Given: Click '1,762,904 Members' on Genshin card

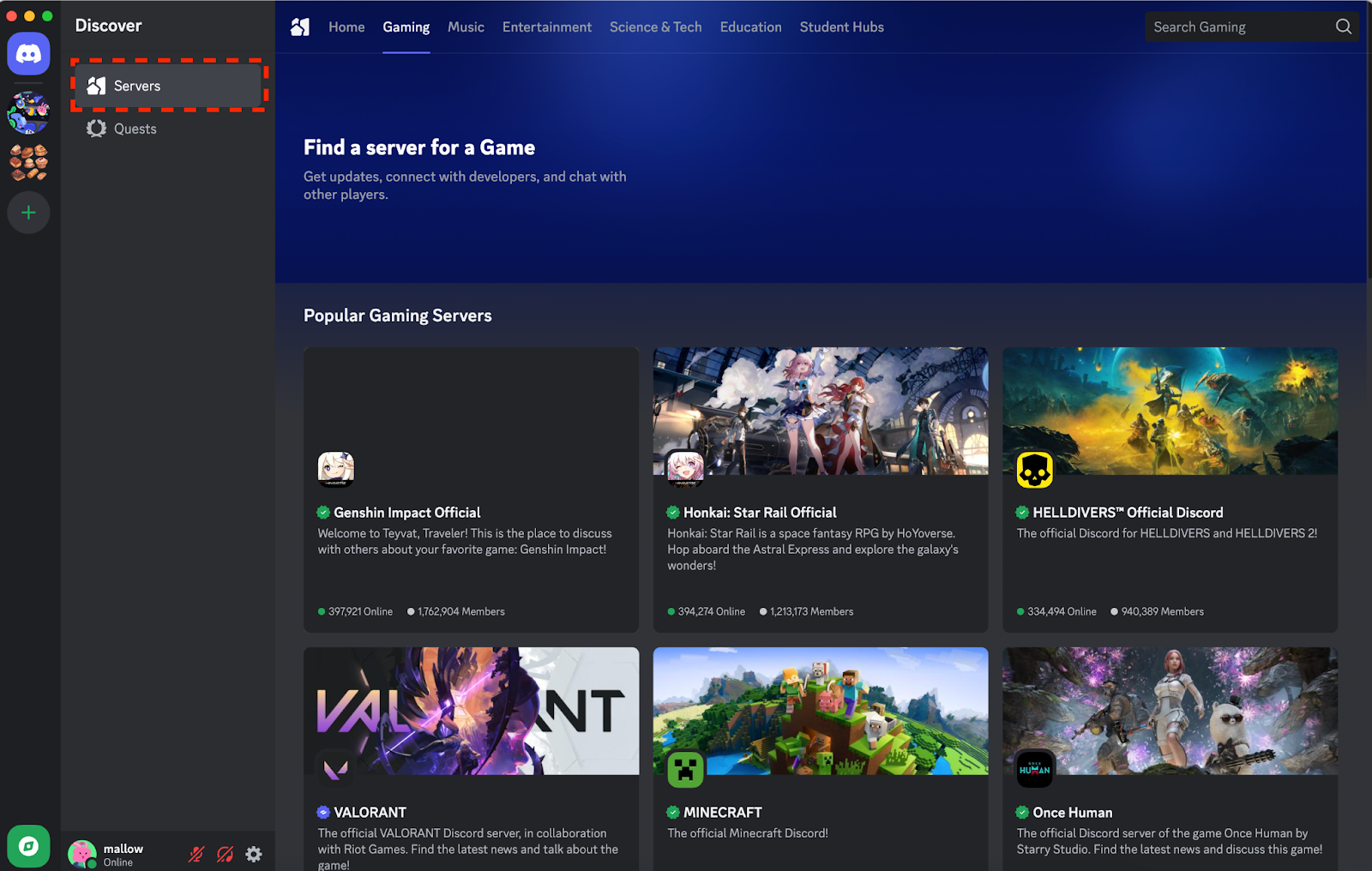Looking at the screenshot, I should pyautogui.click(x=461, y=611).
